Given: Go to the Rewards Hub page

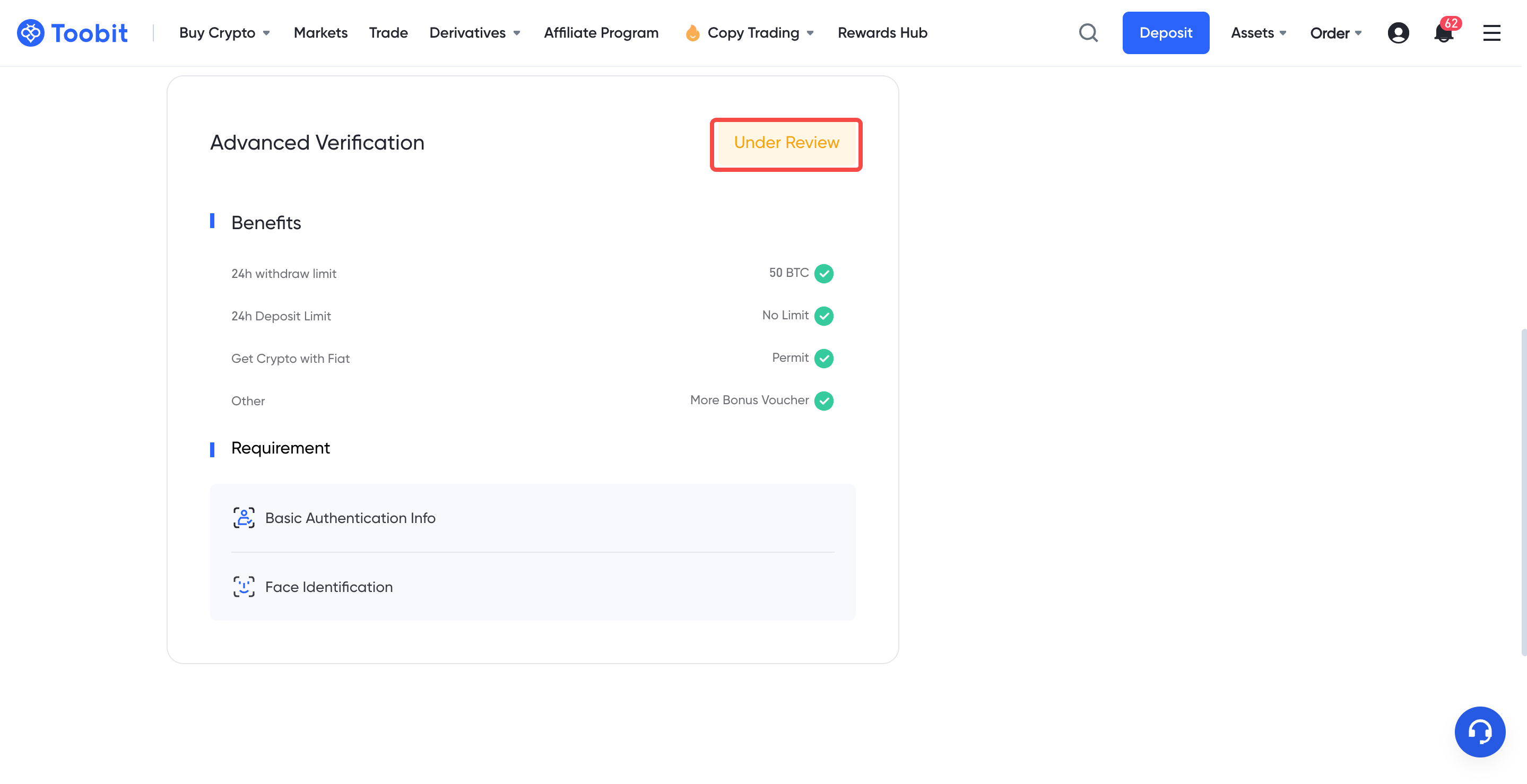Looking at the screenshot, I should [x=882, y=32].
